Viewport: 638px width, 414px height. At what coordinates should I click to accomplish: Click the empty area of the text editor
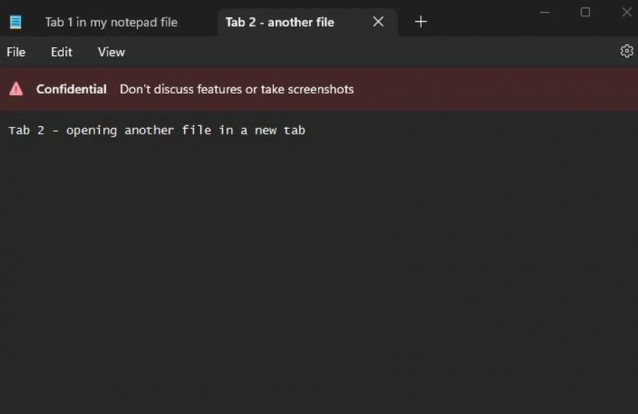pos(320,280)
